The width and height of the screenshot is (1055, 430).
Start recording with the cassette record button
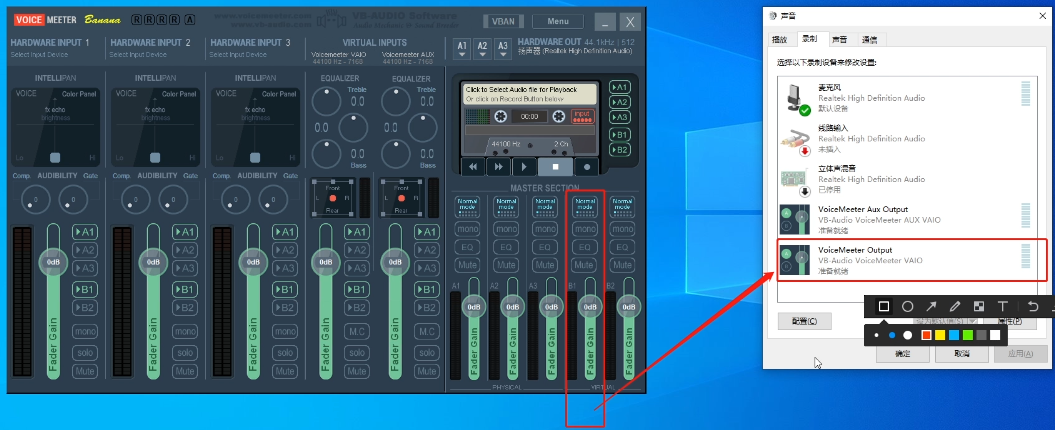587,166
